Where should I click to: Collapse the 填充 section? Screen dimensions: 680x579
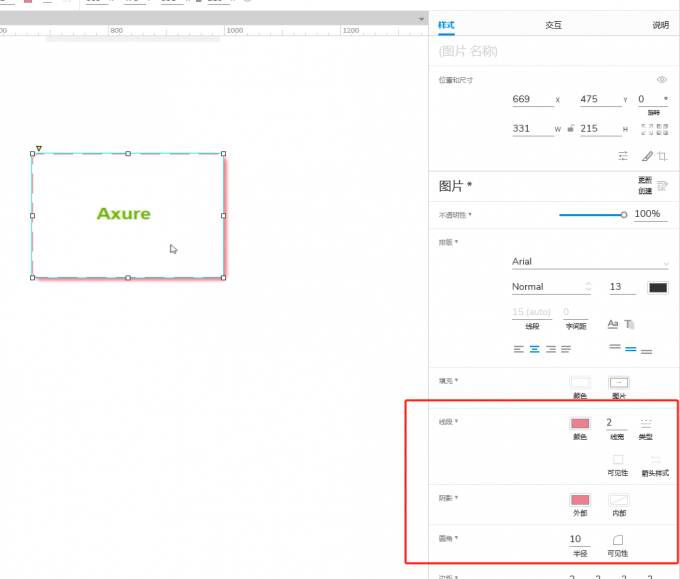(x=448, y=381)
